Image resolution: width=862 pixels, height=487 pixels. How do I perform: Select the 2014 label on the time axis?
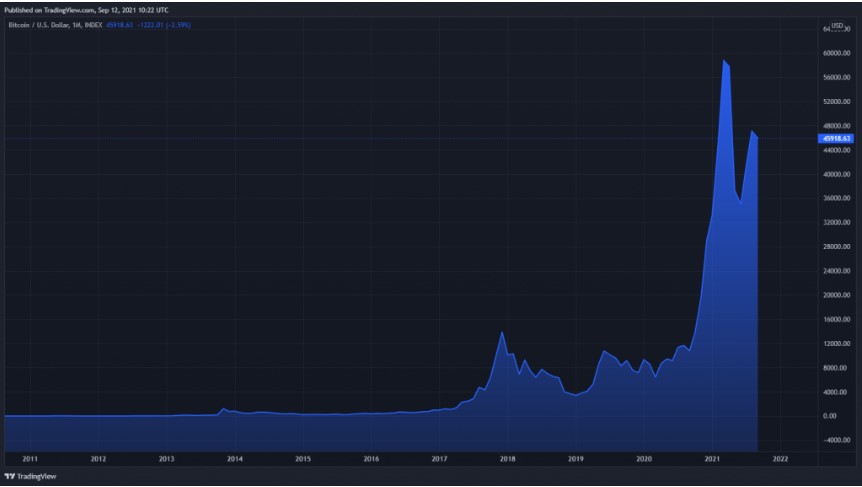tap(235, 458)
